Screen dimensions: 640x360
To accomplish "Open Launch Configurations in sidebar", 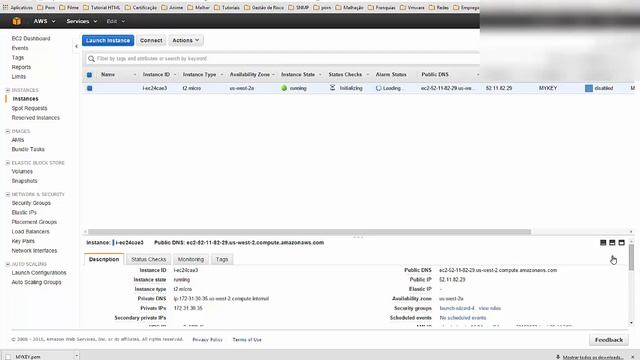I will pos(39,273).
